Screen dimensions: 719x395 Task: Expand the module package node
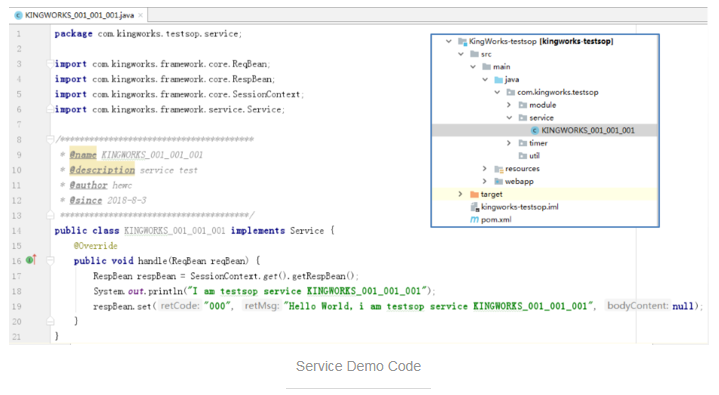pyautogui.click(x=509, y=105)
